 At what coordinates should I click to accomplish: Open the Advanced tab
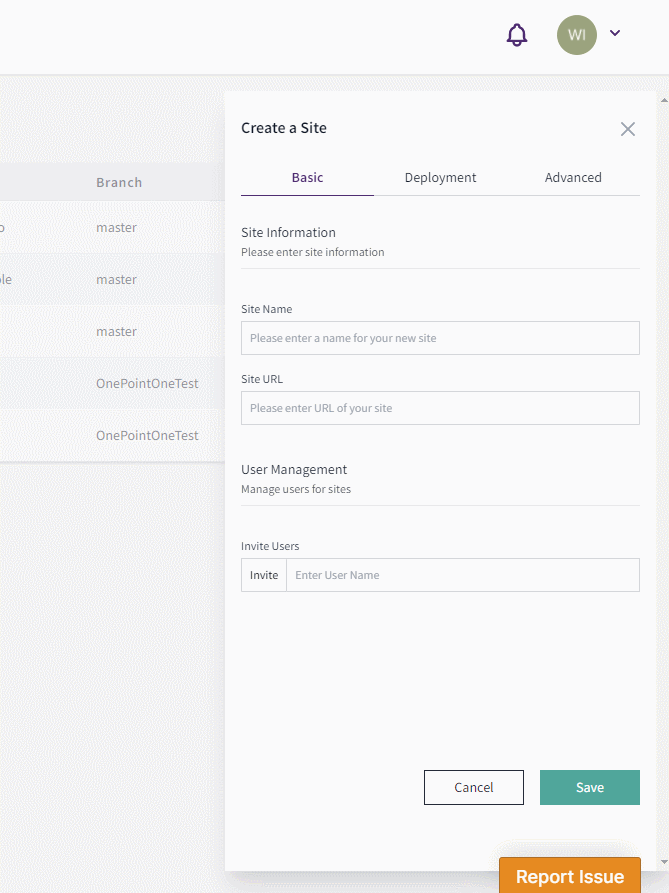[573, 178]
